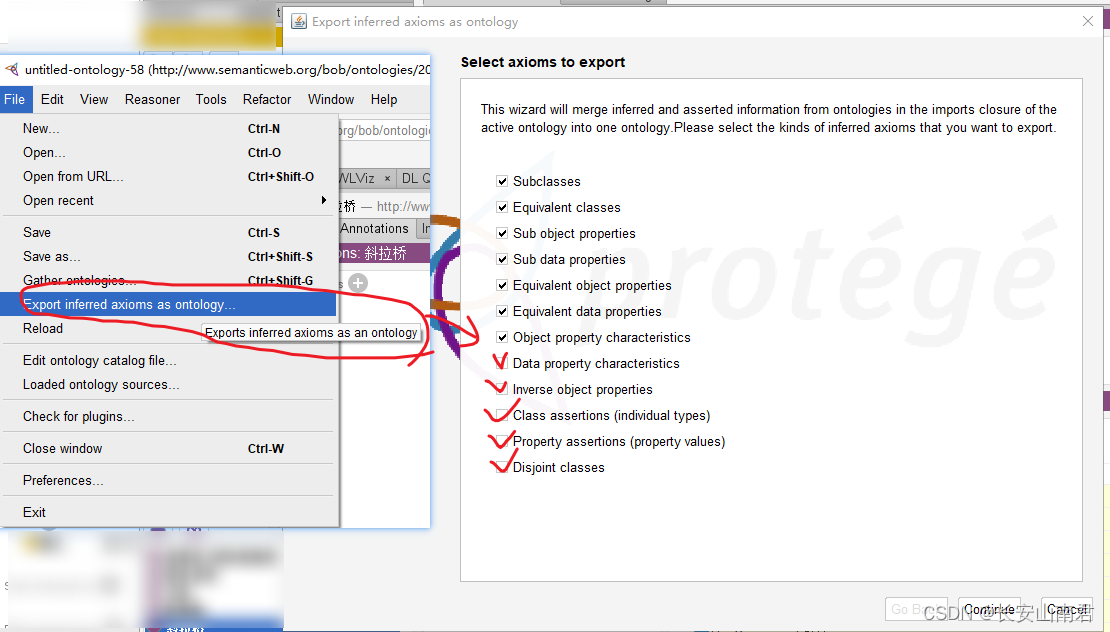Select Export inferred axioms as ontology...
Viewport: 1110px width, 632px height.
[x=169, y=304]
